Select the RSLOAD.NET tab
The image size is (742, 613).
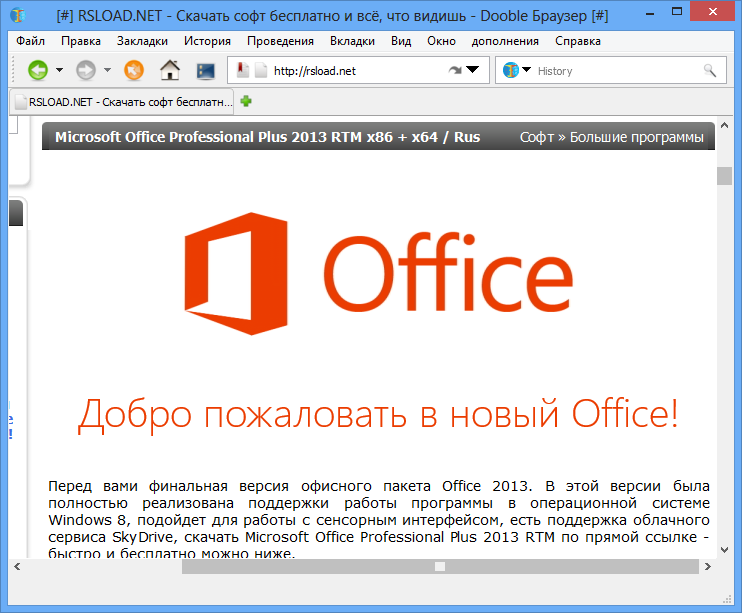pos(122,102)
